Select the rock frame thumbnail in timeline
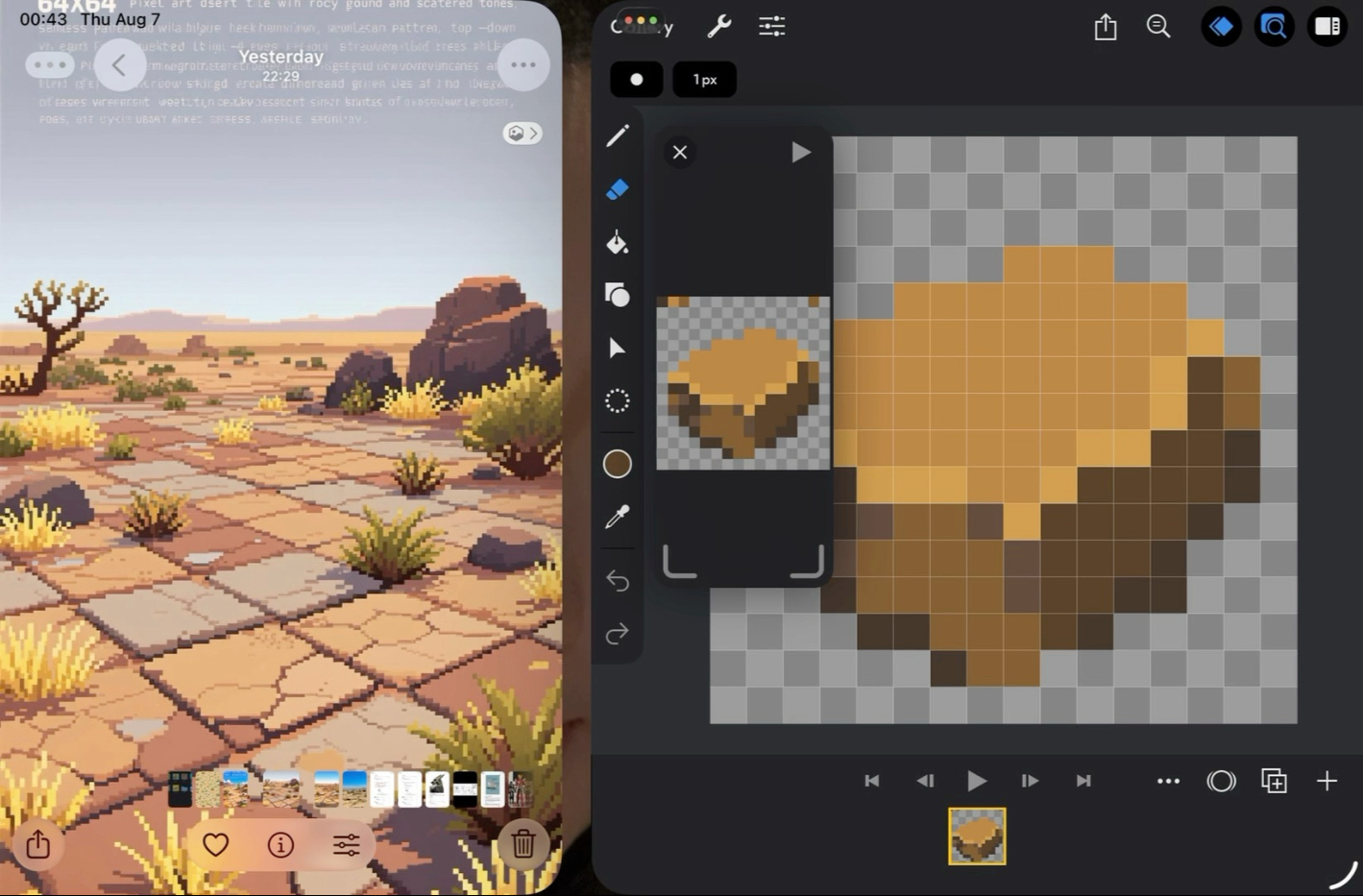Viewport: 1363px width, 896px height. [x=977, y=835]
